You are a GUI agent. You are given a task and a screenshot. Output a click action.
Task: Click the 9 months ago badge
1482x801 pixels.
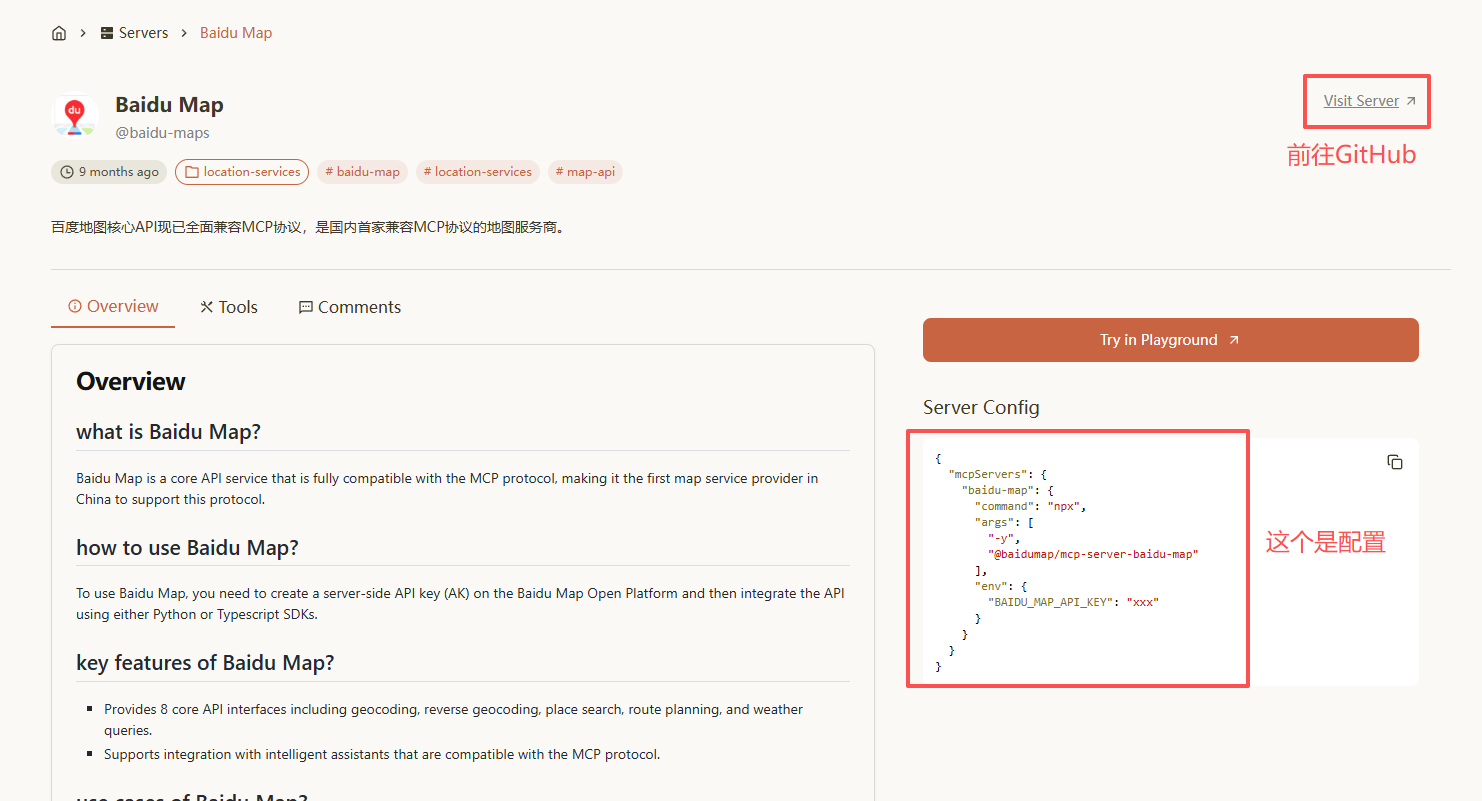pyautogui.click(x=109, y=172)
